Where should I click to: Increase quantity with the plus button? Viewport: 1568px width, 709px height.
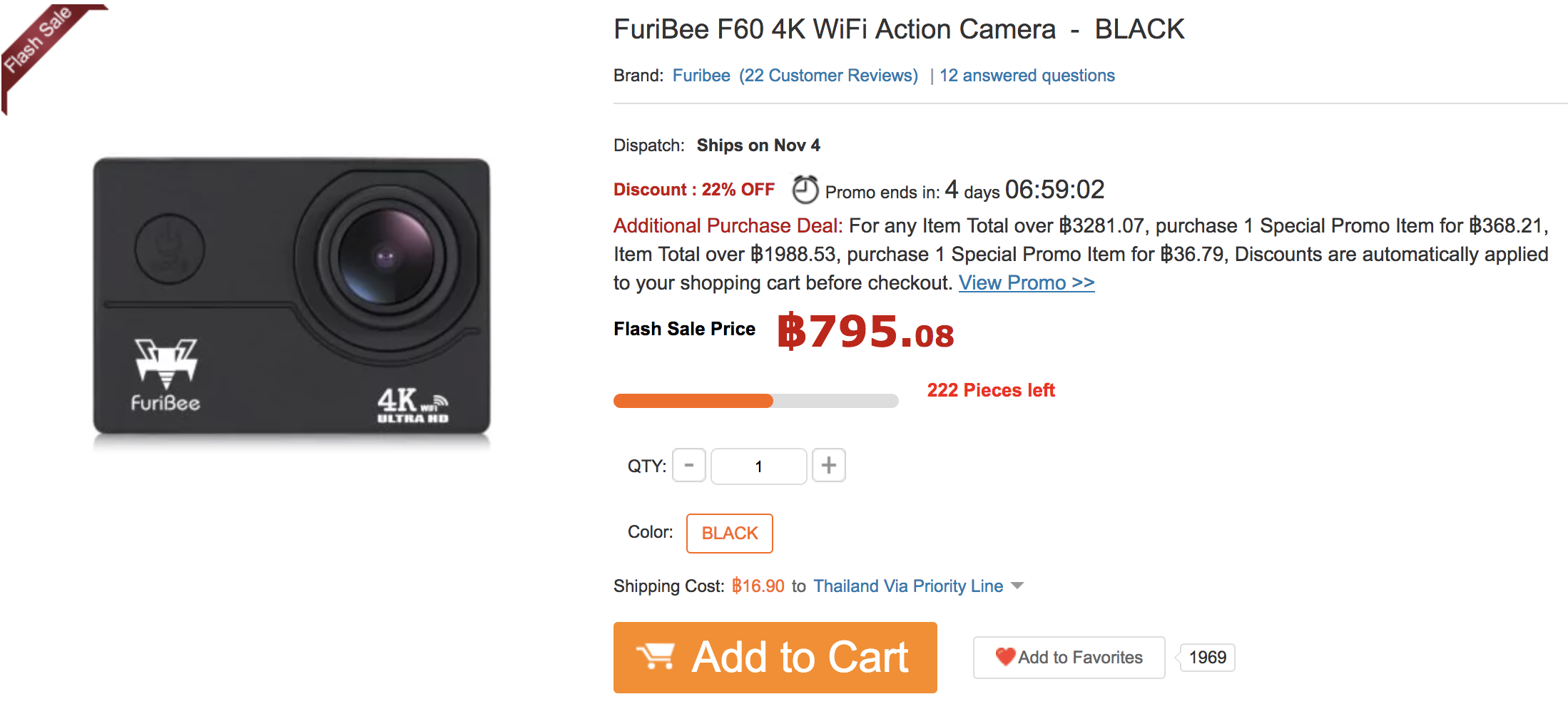[x=828, y=466]
